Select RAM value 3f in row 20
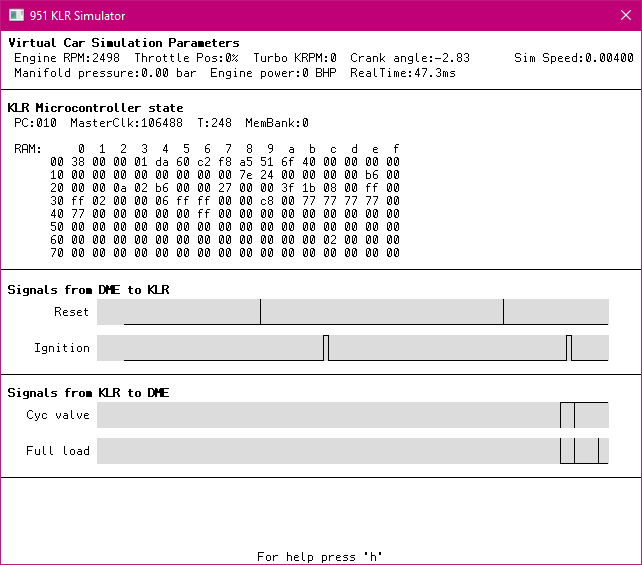Screen dimensions: 642x565 (x=288, y=188)
